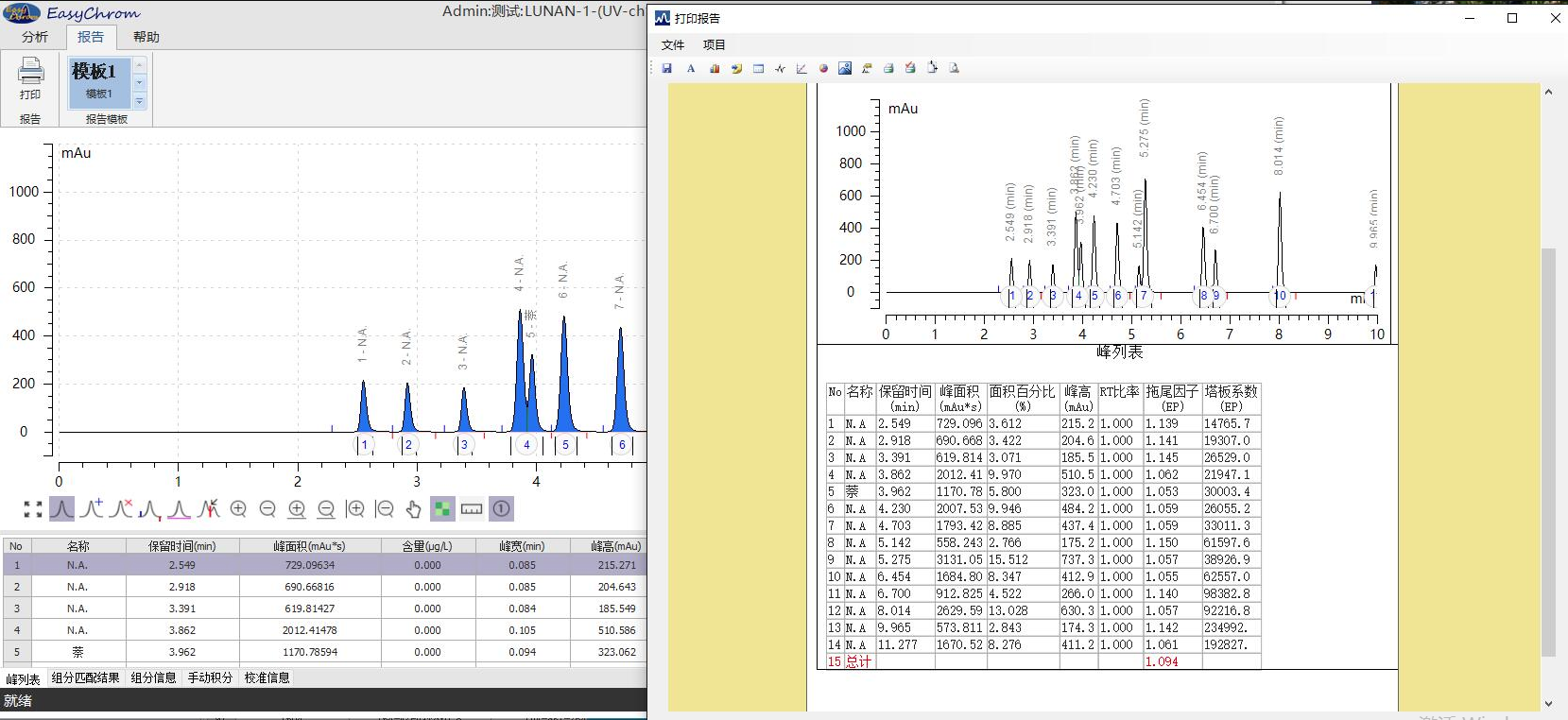1568x720 pixels.
Task: Click the horizontal zoom out magnifier with underline
Action: [326, 509]
